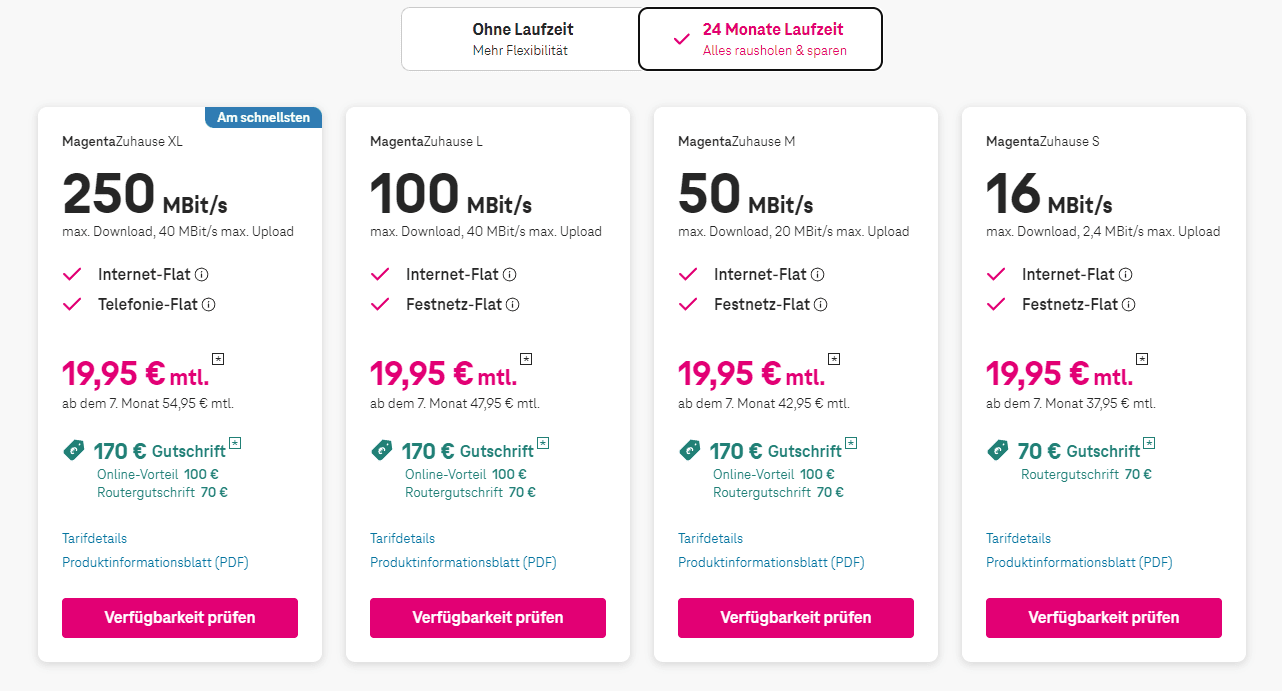Select the Ohne Laufzeit option
This screenshot has width=1282, height=691.
pos(520,39)
